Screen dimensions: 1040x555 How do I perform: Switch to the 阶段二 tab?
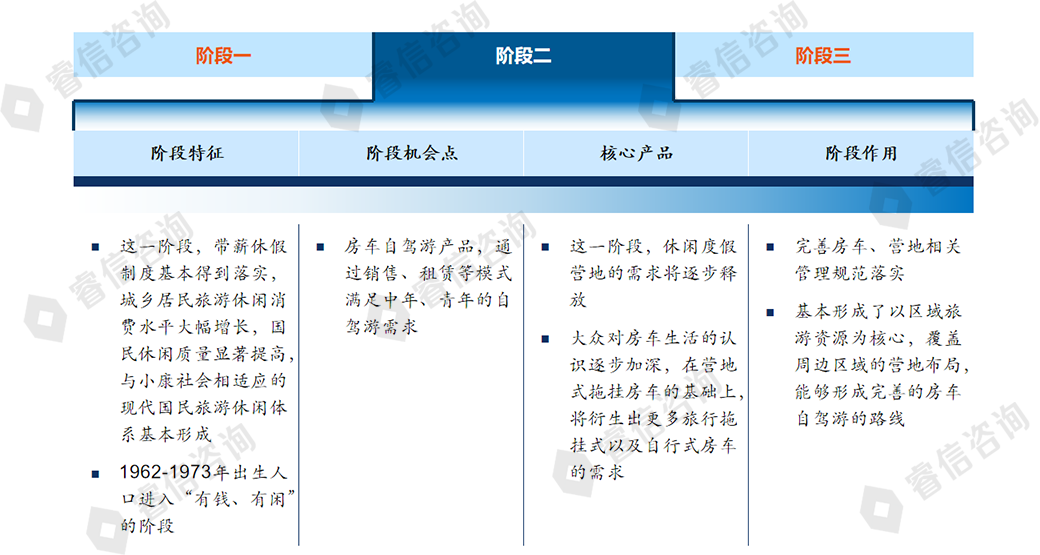tap(523, 56)
